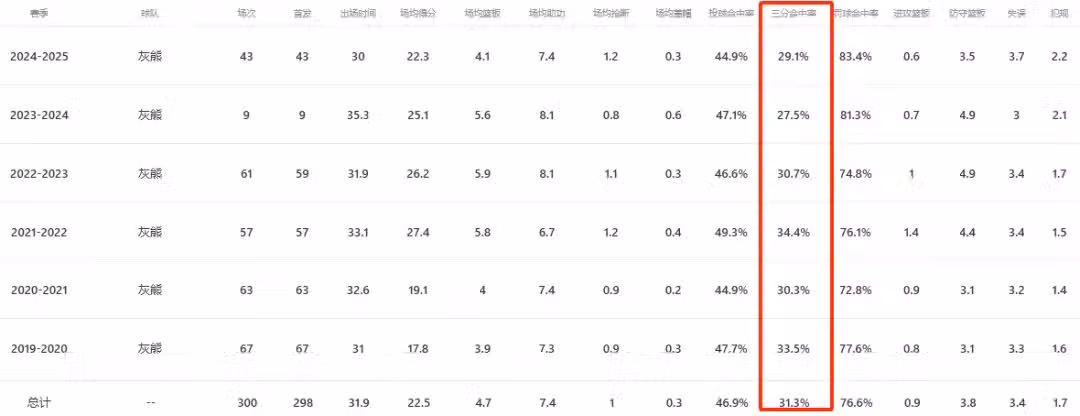Select the 83.4% free throw cell

click(856, 57)
